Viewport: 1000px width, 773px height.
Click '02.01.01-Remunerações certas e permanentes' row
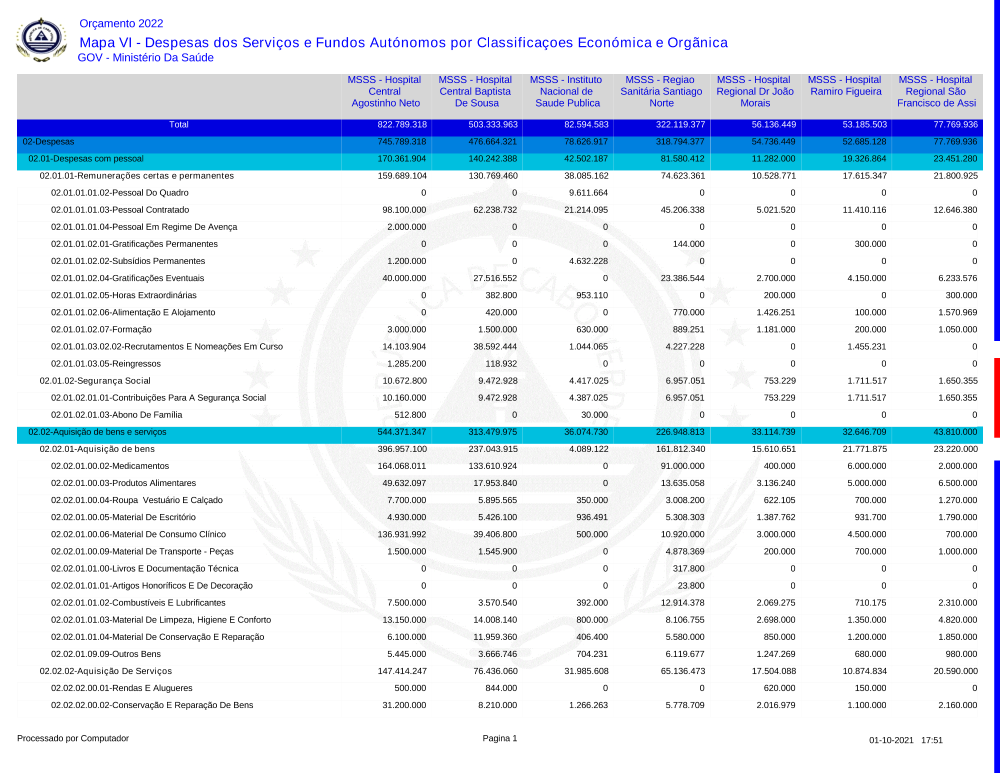point(136,176)
